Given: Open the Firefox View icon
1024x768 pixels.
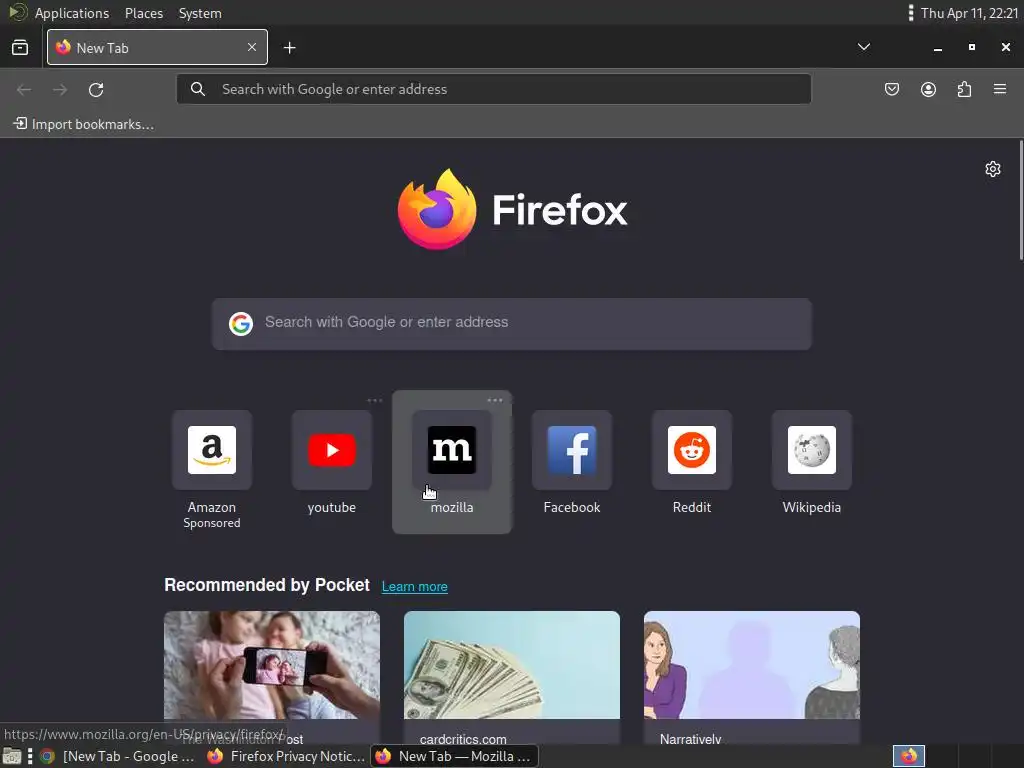Looking at the screenshot, I should click(x=20, y=48).
